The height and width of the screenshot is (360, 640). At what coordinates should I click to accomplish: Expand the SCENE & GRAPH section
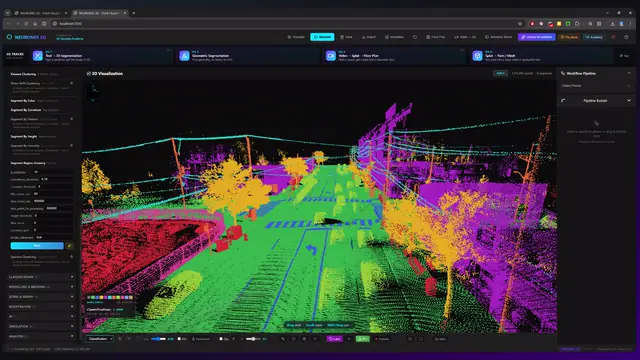[x=40, y=297]
